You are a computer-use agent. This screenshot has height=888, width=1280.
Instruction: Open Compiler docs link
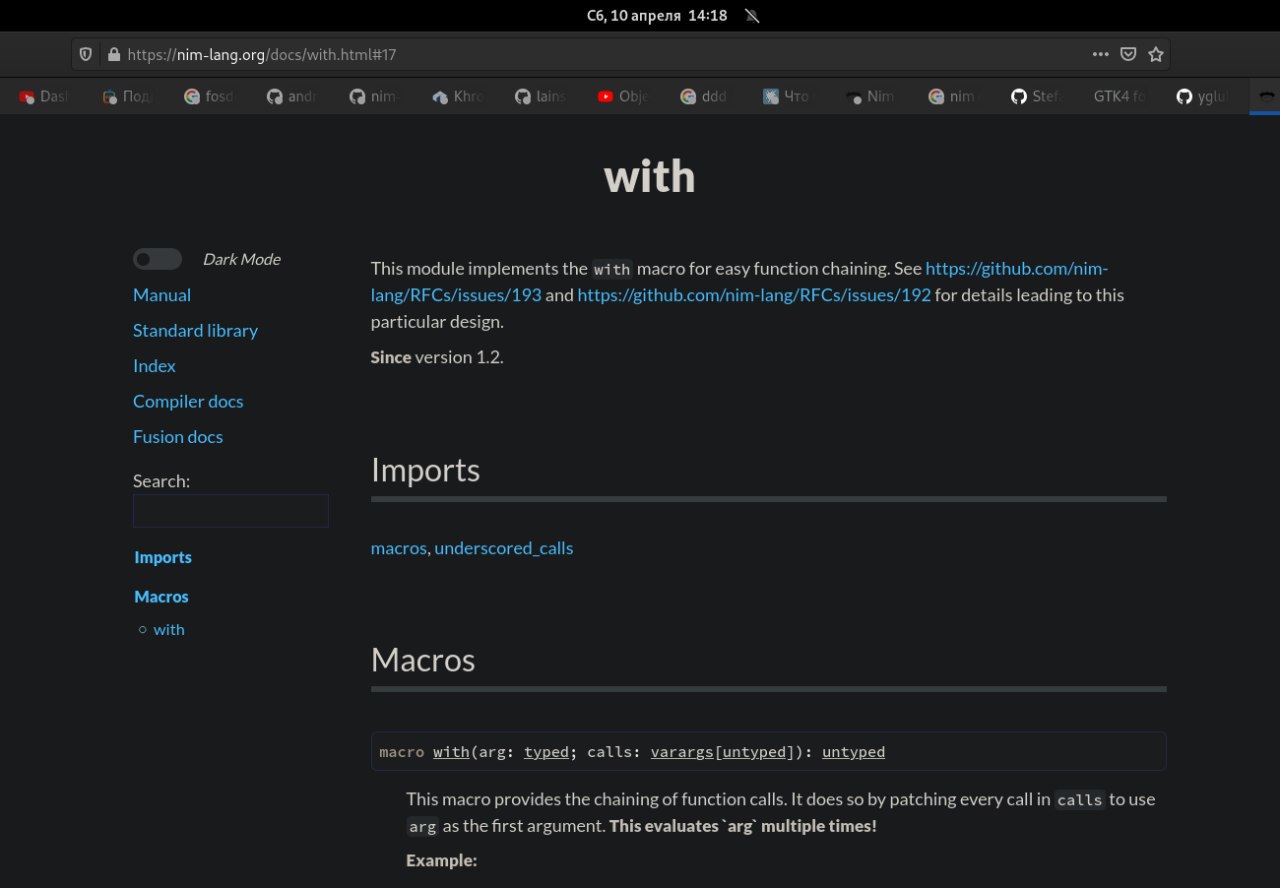(188, 401)
